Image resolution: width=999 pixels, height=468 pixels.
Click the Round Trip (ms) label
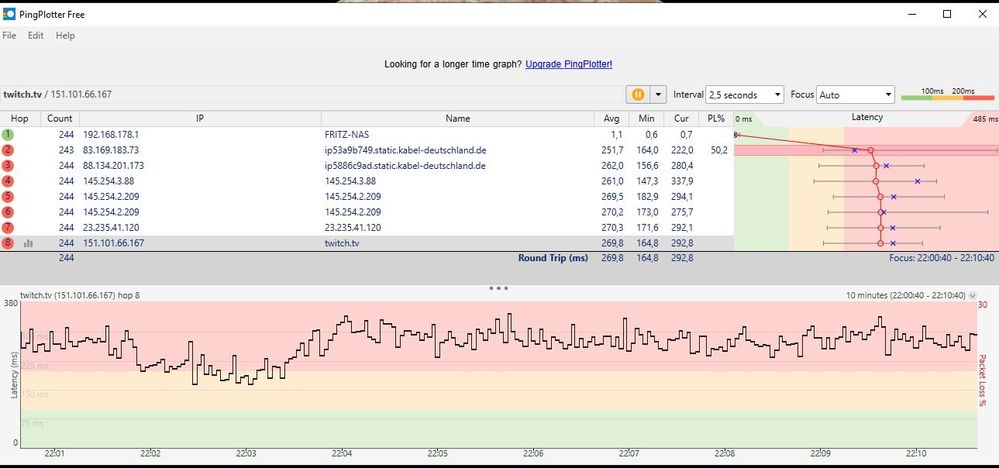pyautogui.click(x=553, y=258)
